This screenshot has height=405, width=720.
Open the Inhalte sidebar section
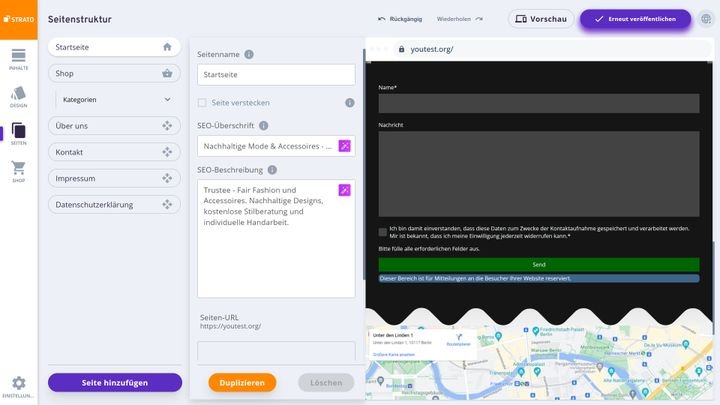tap(18, 59)
